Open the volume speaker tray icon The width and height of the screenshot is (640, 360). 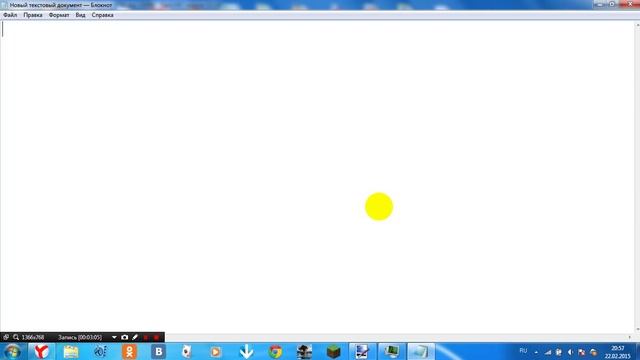pos(571,352)
